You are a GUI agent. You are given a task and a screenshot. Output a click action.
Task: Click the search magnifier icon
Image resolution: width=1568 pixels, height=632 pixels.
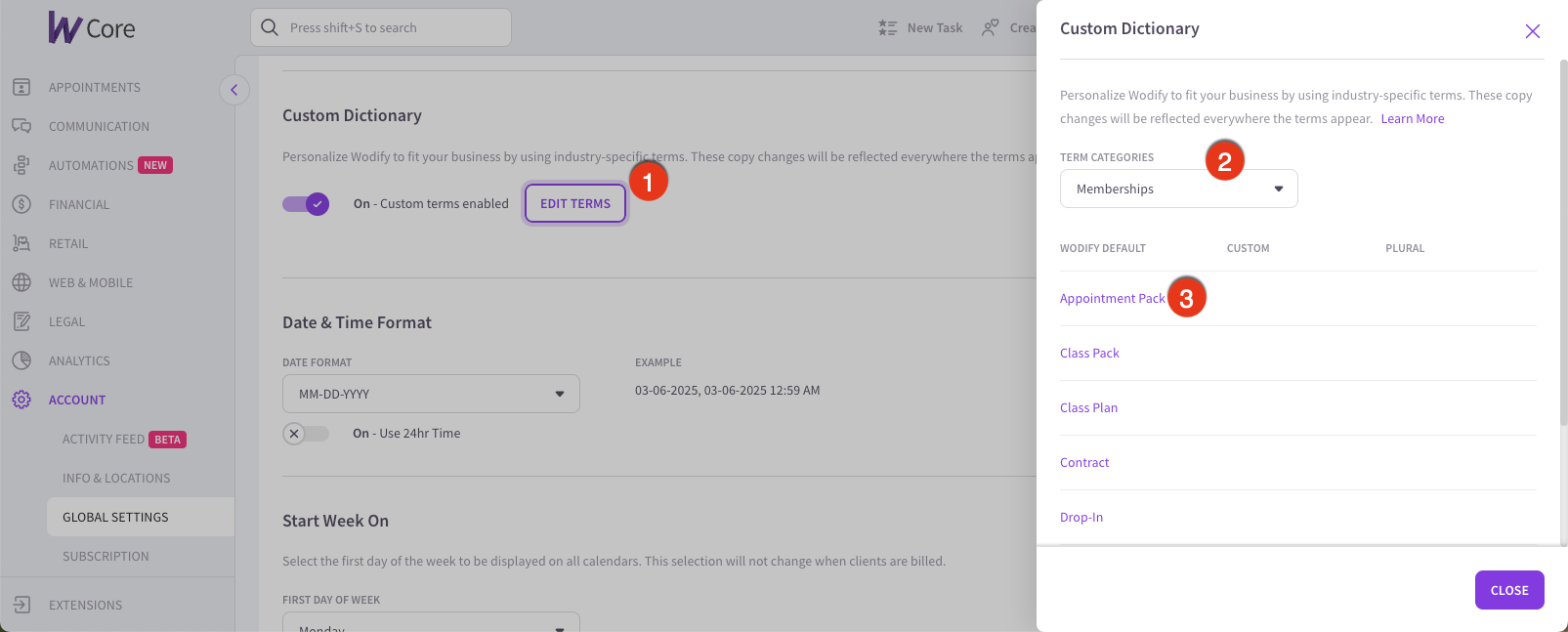coord(270,27)
